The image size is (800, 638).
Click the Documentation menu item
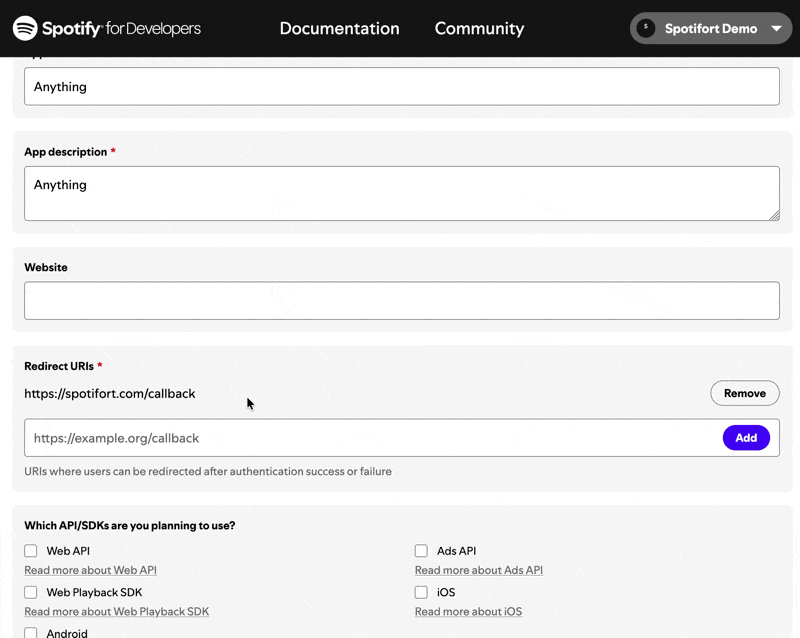(339, 28)
